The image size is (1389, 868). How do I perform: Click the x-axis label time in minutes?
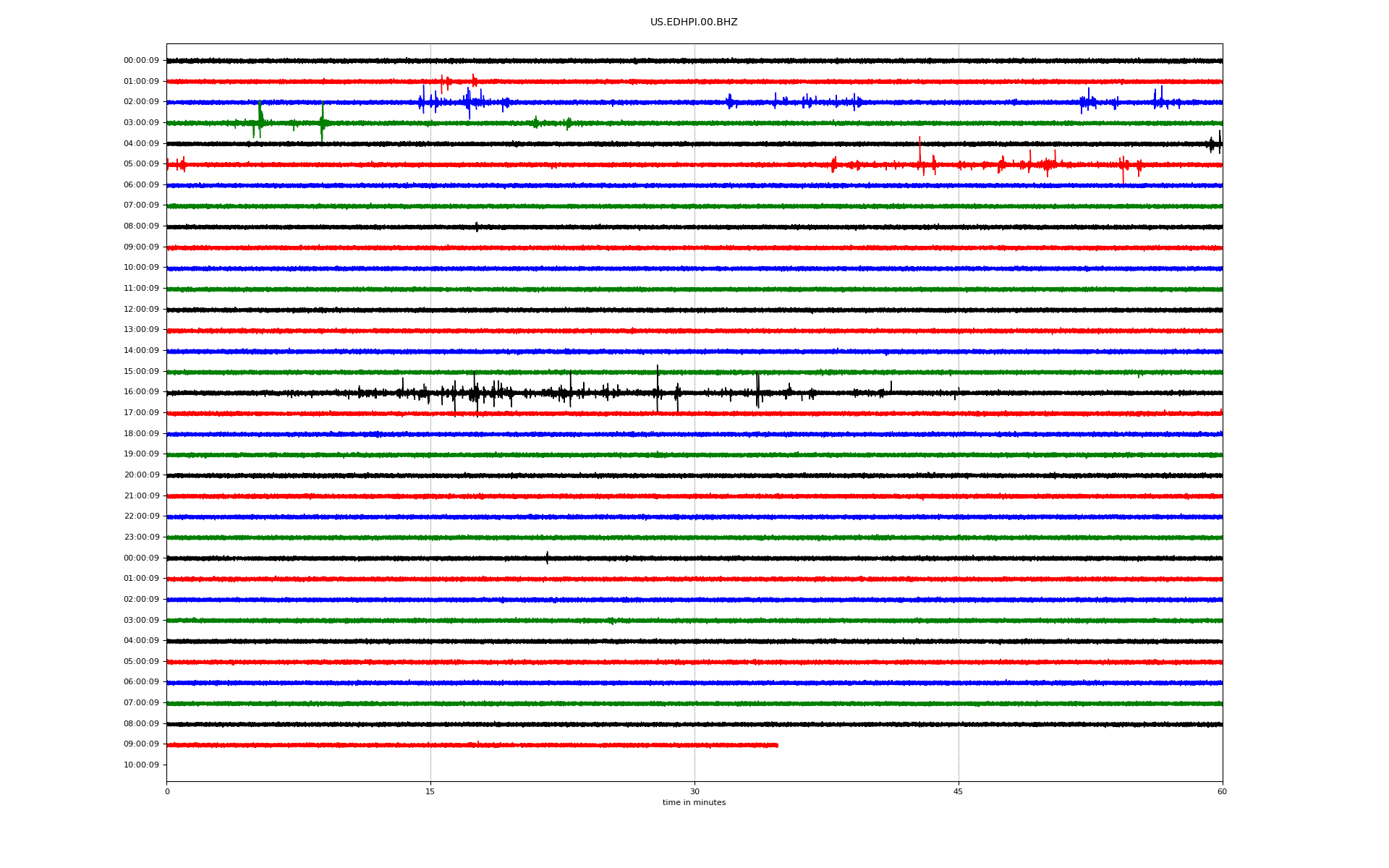click(x=693, y=803)
